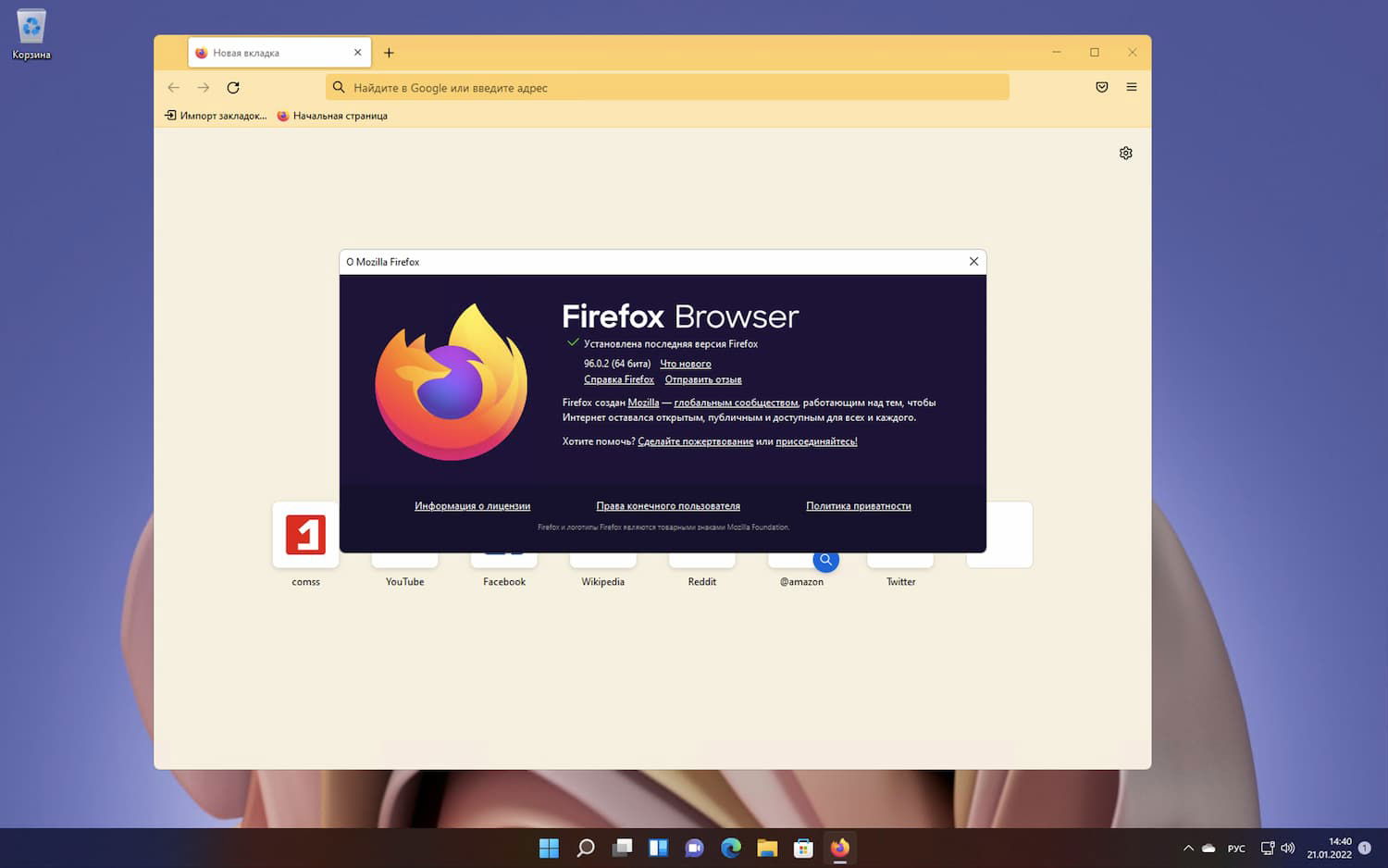Open the YouTube shortcut
This screenshot has height=868, width=1388.
404,572
